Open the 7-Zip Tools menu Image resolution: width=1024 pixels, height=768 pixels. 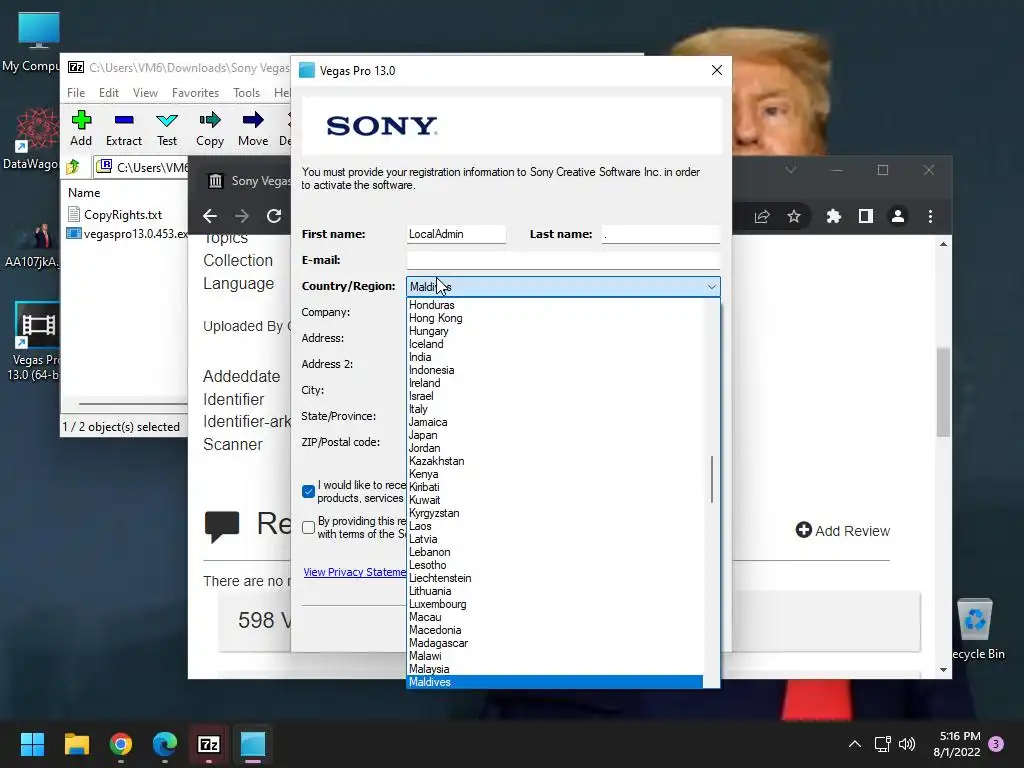246,93
